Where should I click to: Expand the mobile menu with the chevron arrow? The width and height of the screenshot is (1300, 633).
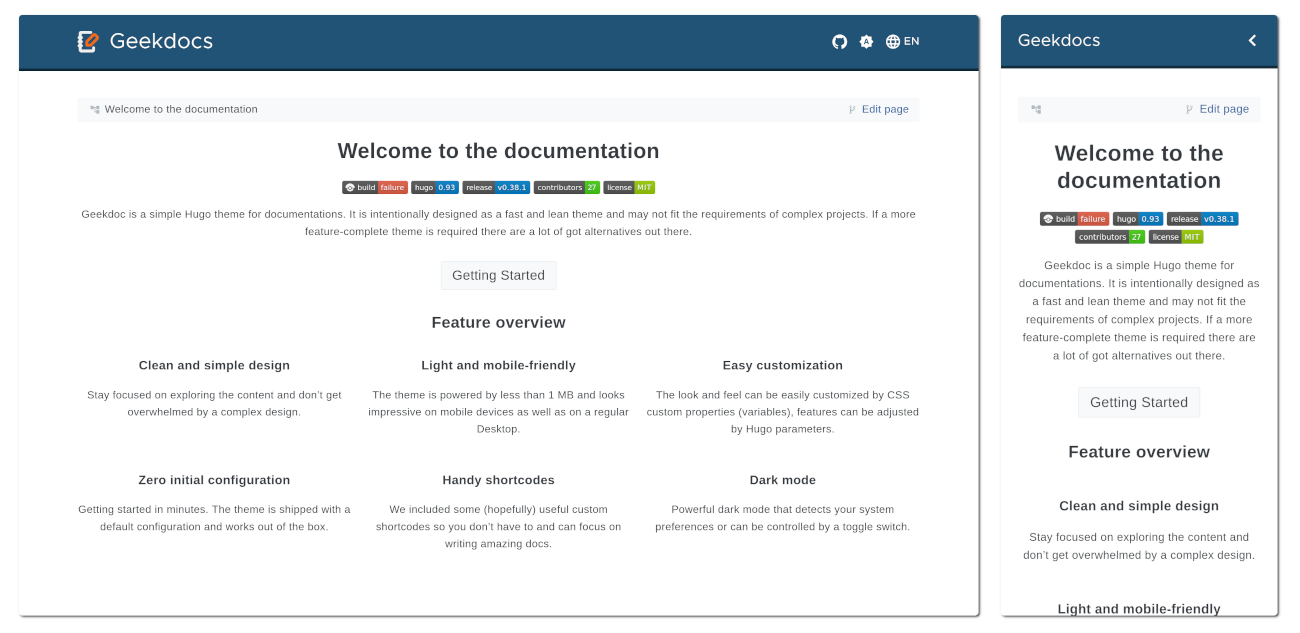tap(1252, 40)
